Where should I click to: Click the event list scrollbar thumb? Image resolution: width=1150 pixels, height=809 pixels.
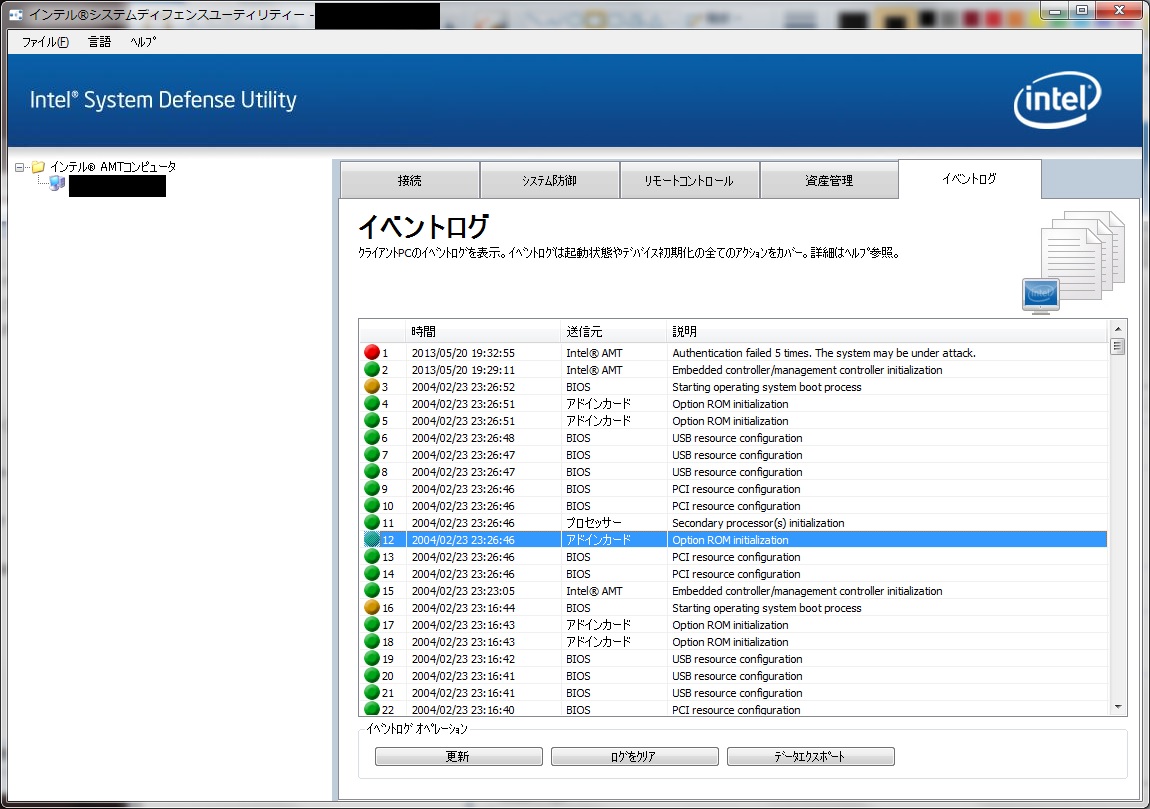pyautogui.click(x=1118, y=346)
